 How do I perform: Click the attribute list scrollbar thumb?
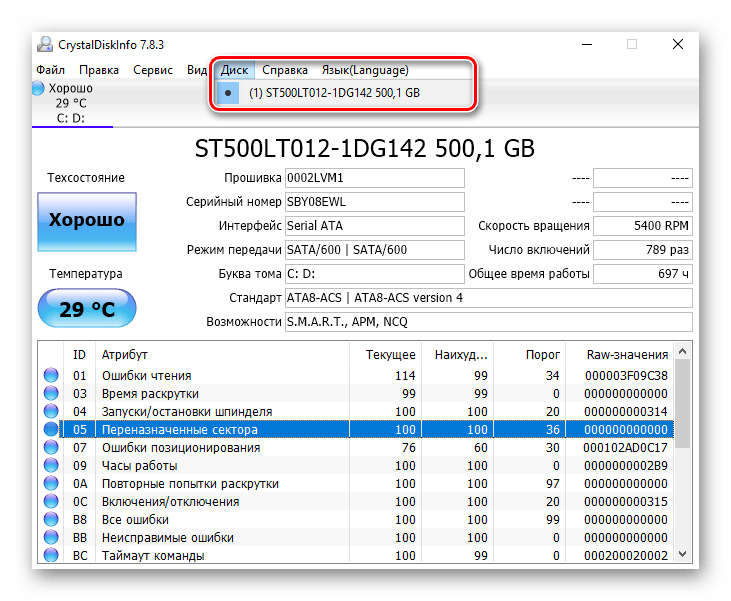683,403
